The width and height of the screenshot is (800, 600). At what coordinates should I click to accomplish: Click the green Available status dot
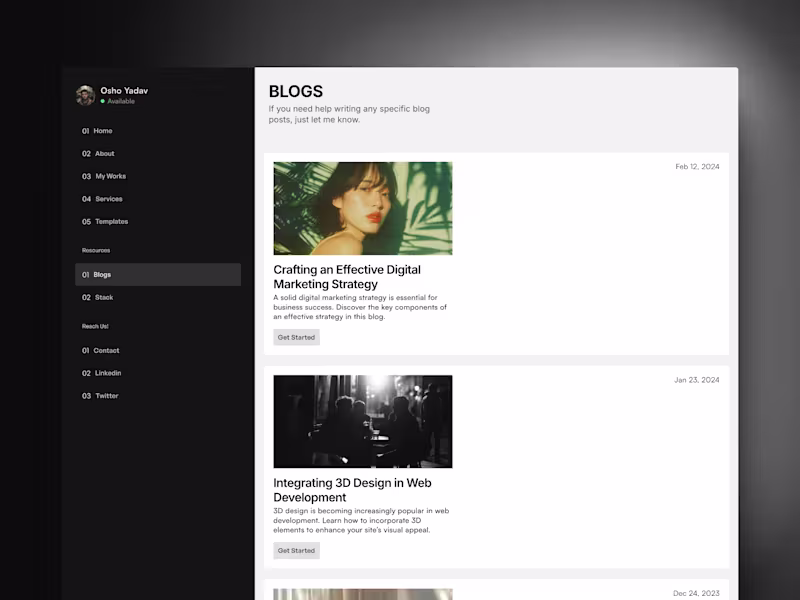tap(103, 102)
